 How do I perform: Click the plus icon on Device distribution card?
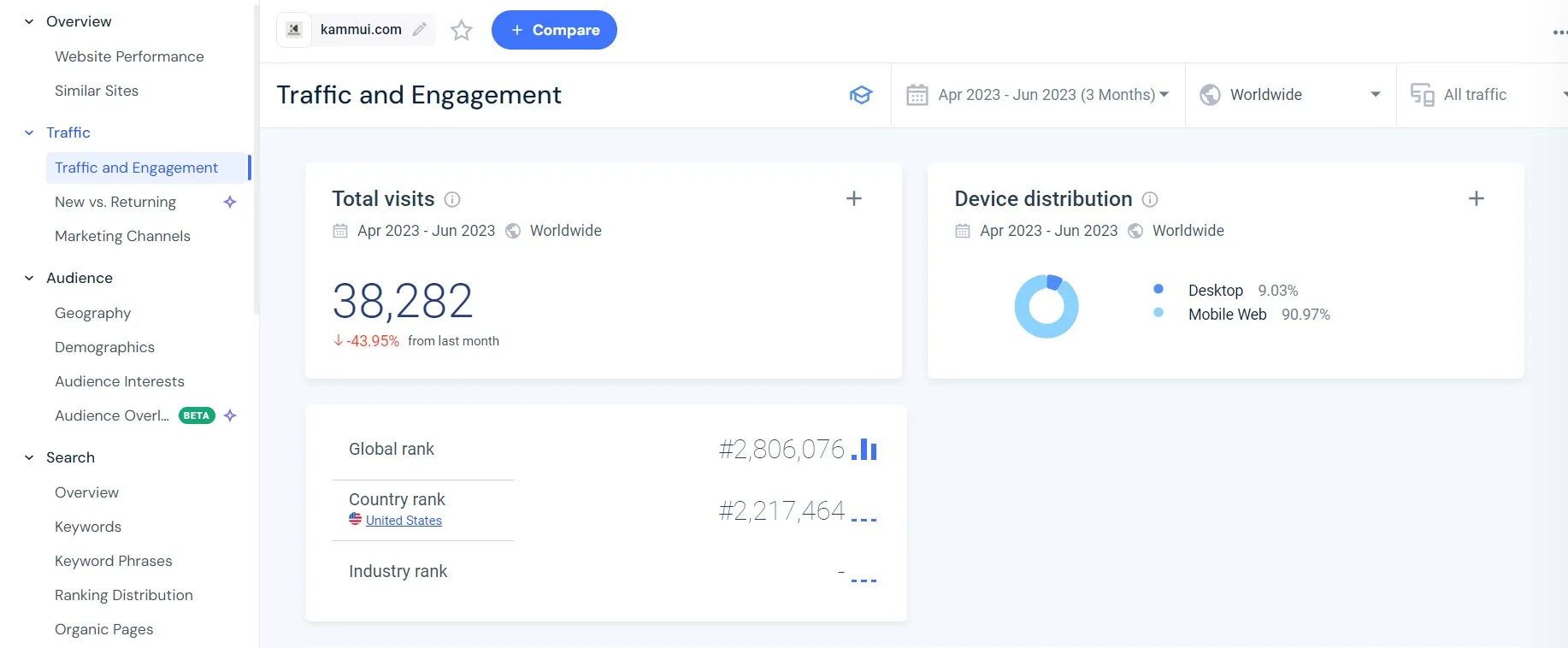(x=1476, y=198)
